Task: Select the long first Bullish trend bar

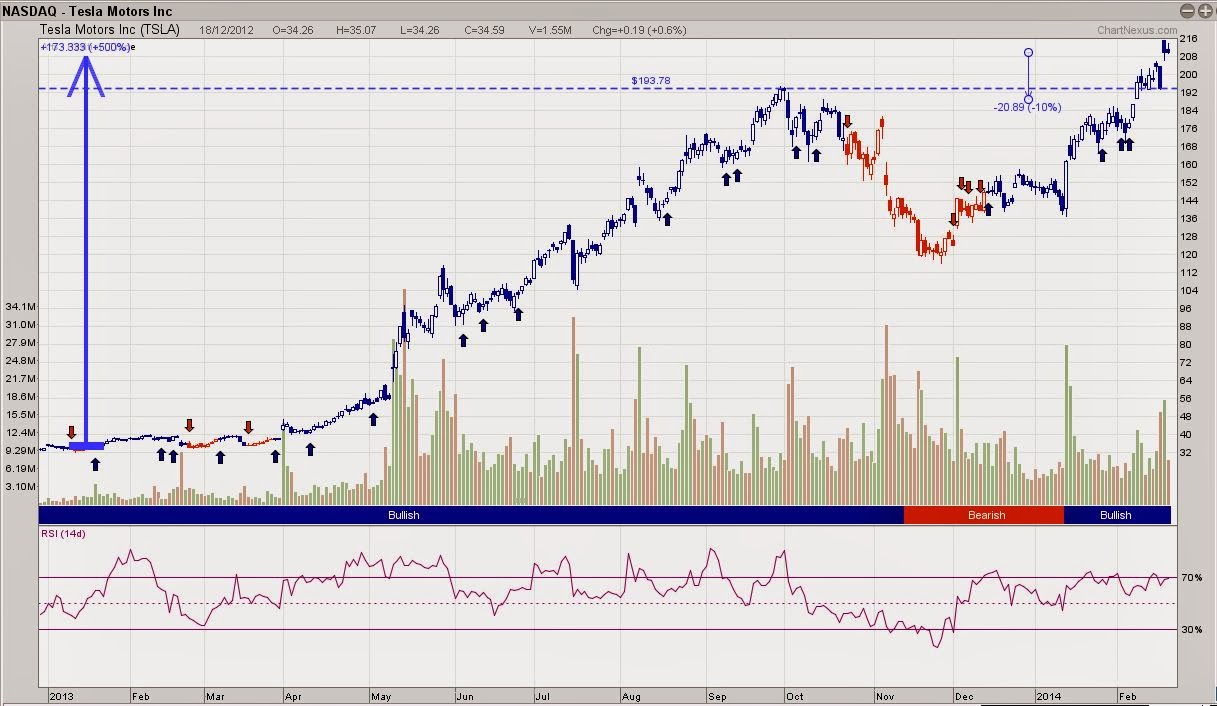Action: 470,515
